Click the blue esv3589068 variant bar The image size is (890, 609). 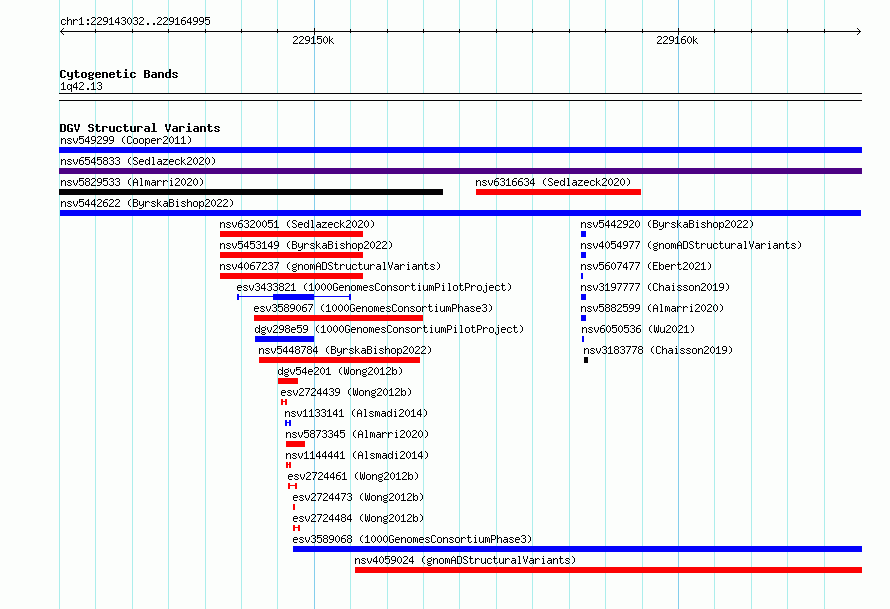[x=577, y=549]
